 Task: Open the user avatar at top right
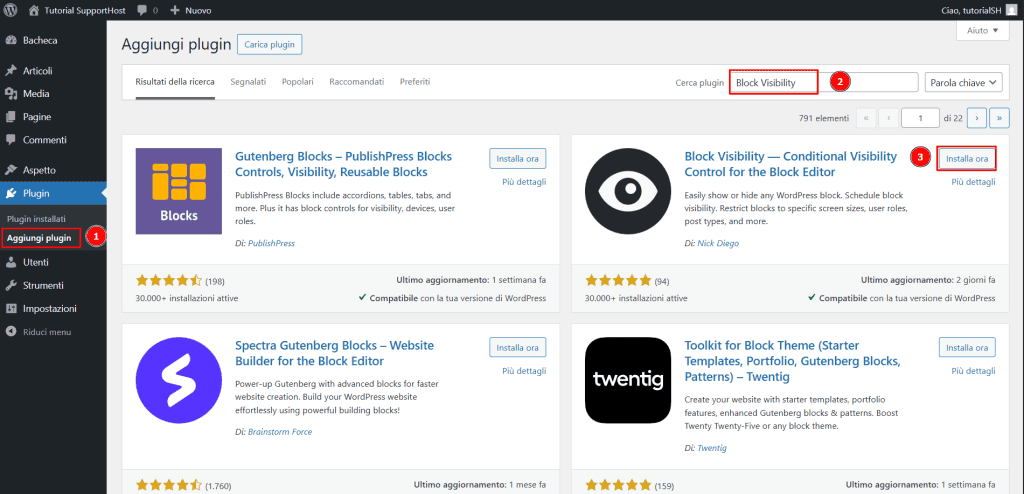coord(1012,10)
